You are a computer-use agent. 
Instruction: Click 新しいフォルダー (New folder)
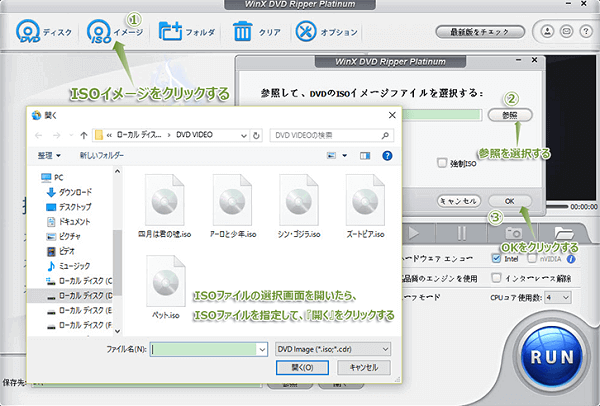coord(101,155)
